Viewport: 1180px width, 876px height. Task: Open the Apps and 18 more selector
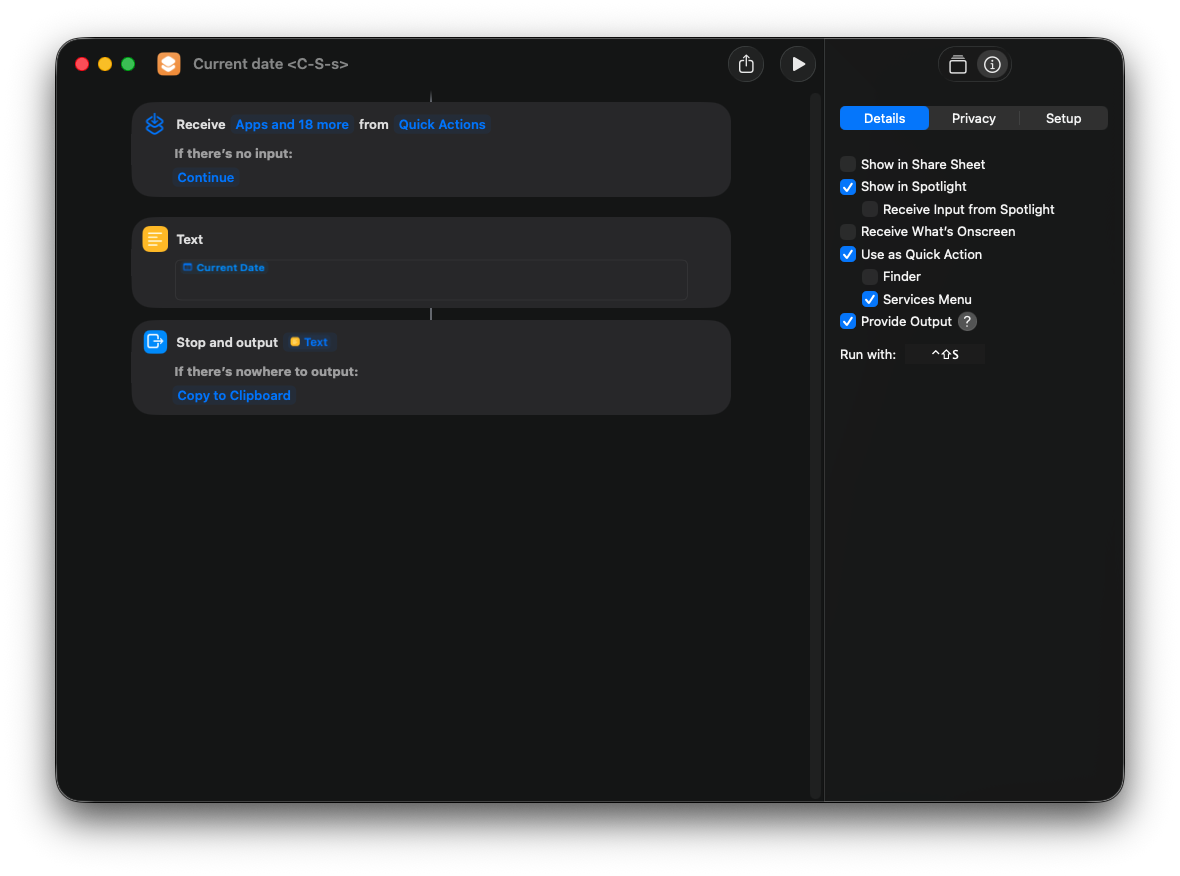point(291,124)
